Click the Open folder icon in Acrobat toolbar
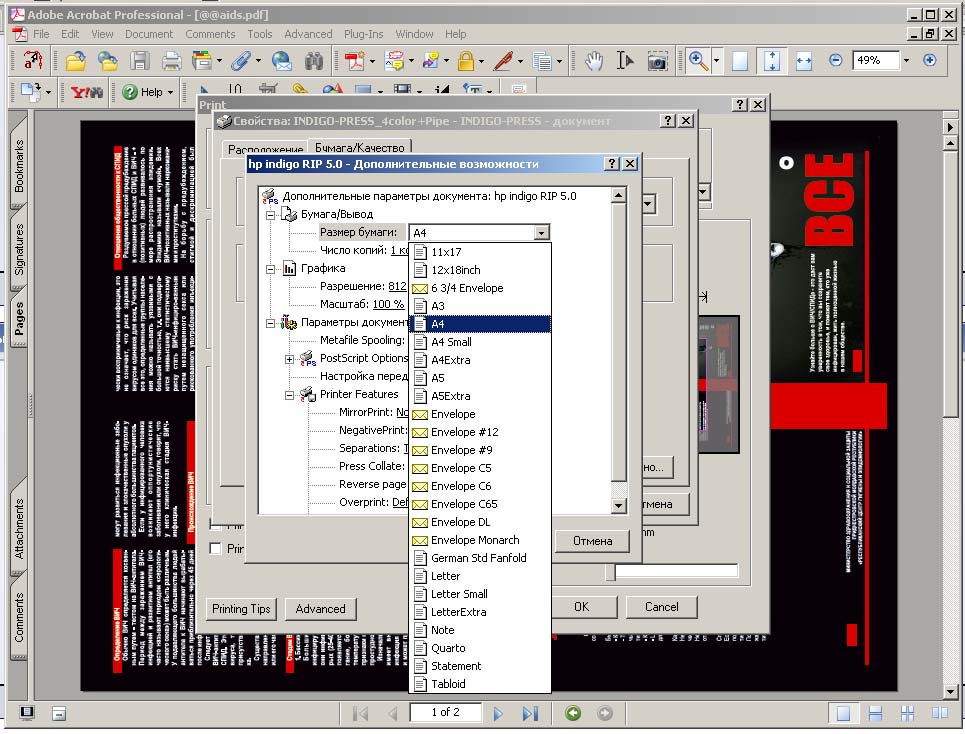Viewport: 965px width, 734px height. (76, 60)
